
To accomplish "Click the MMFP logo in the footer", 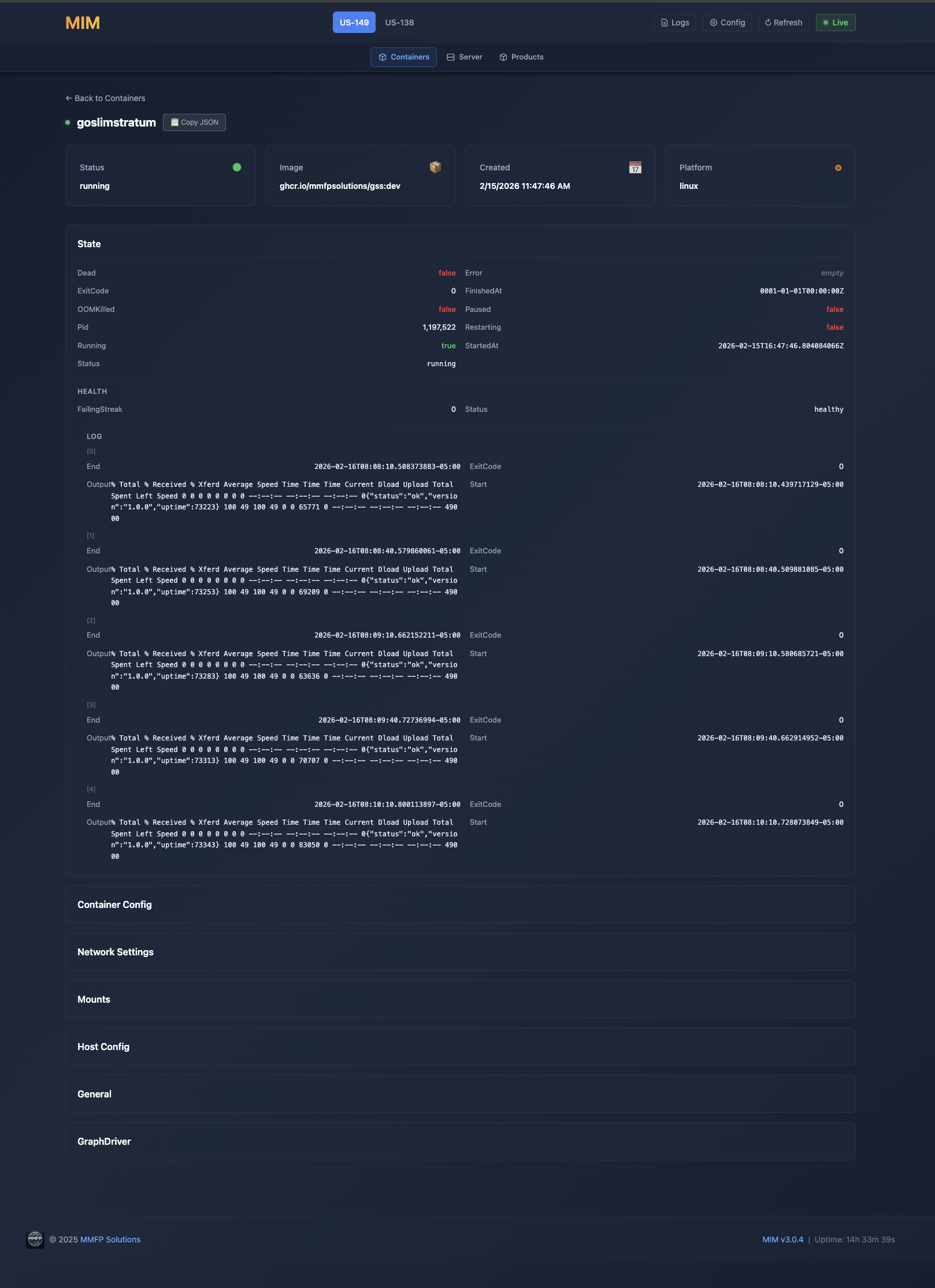I will coord(35,1239).
